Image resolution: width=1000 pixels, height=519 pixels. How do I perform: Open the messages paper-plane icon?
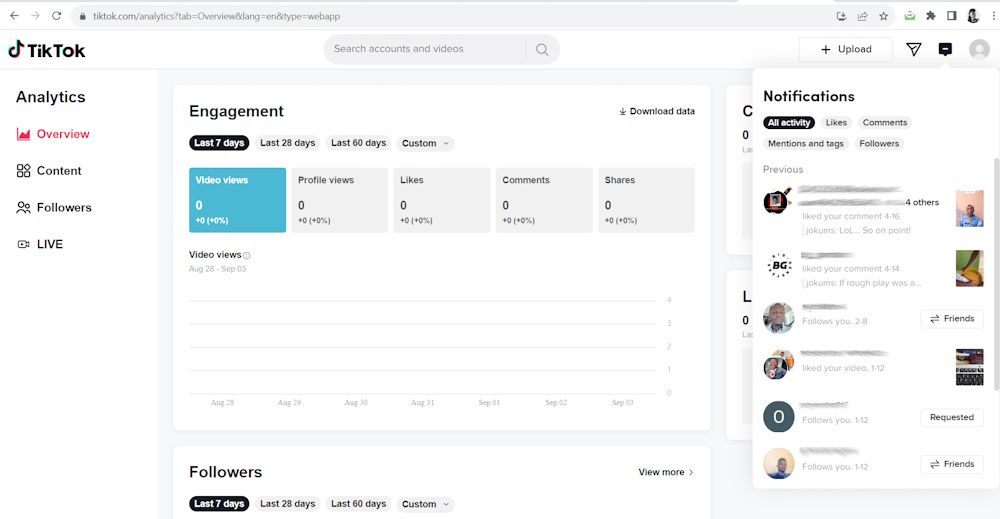pos(913,49)
